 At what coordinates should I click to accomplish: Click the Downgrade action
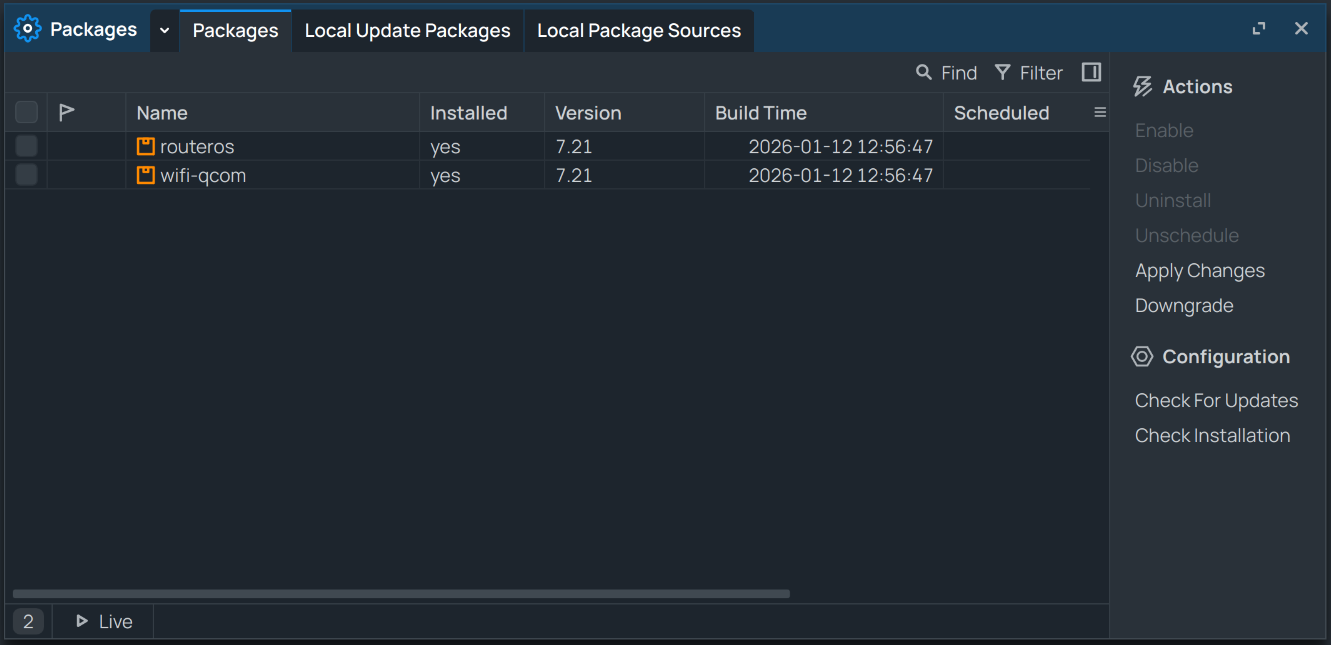[1184, 306]
